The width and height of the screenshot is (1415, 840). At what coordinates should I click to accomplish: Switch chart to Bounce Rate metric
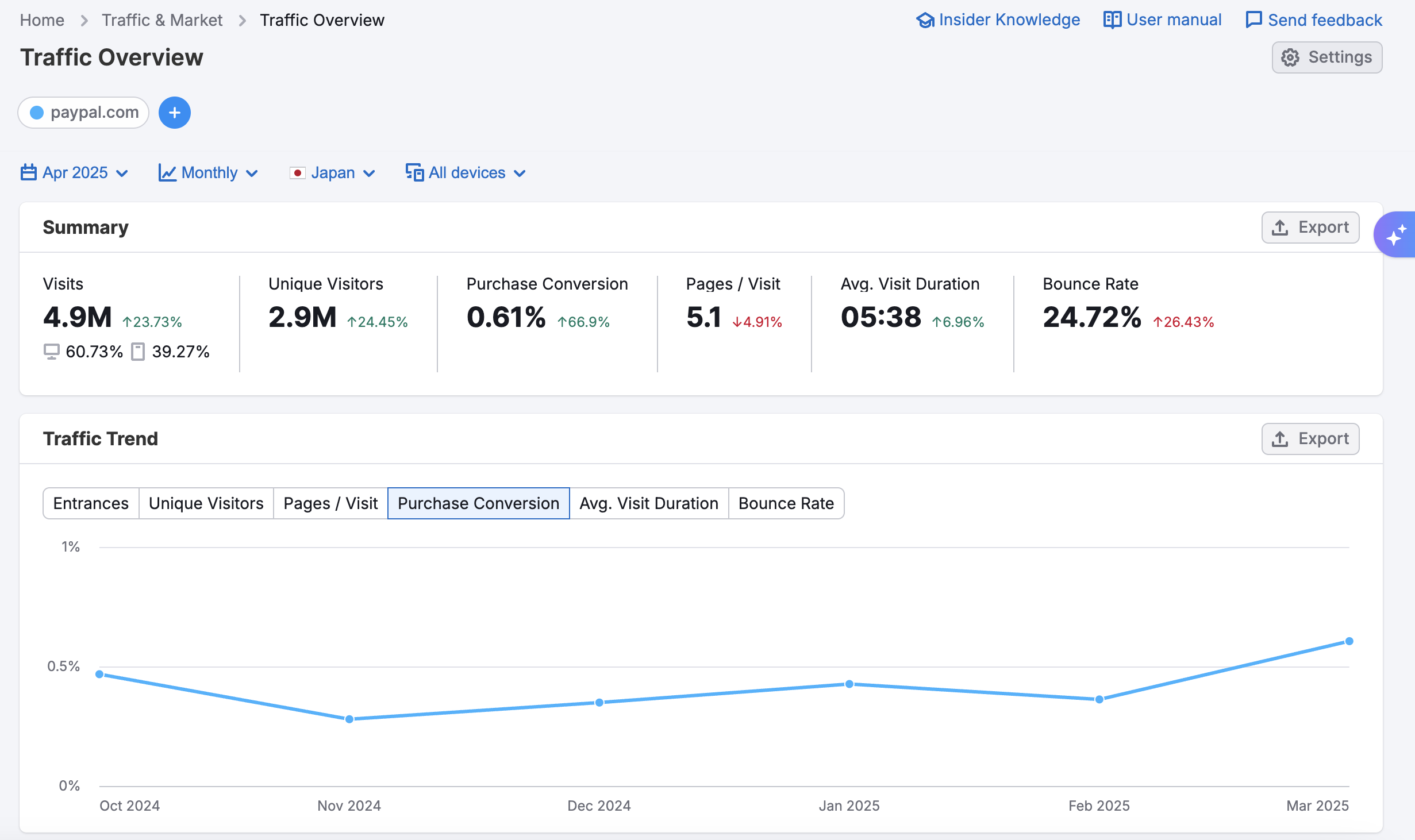(786, 503)
